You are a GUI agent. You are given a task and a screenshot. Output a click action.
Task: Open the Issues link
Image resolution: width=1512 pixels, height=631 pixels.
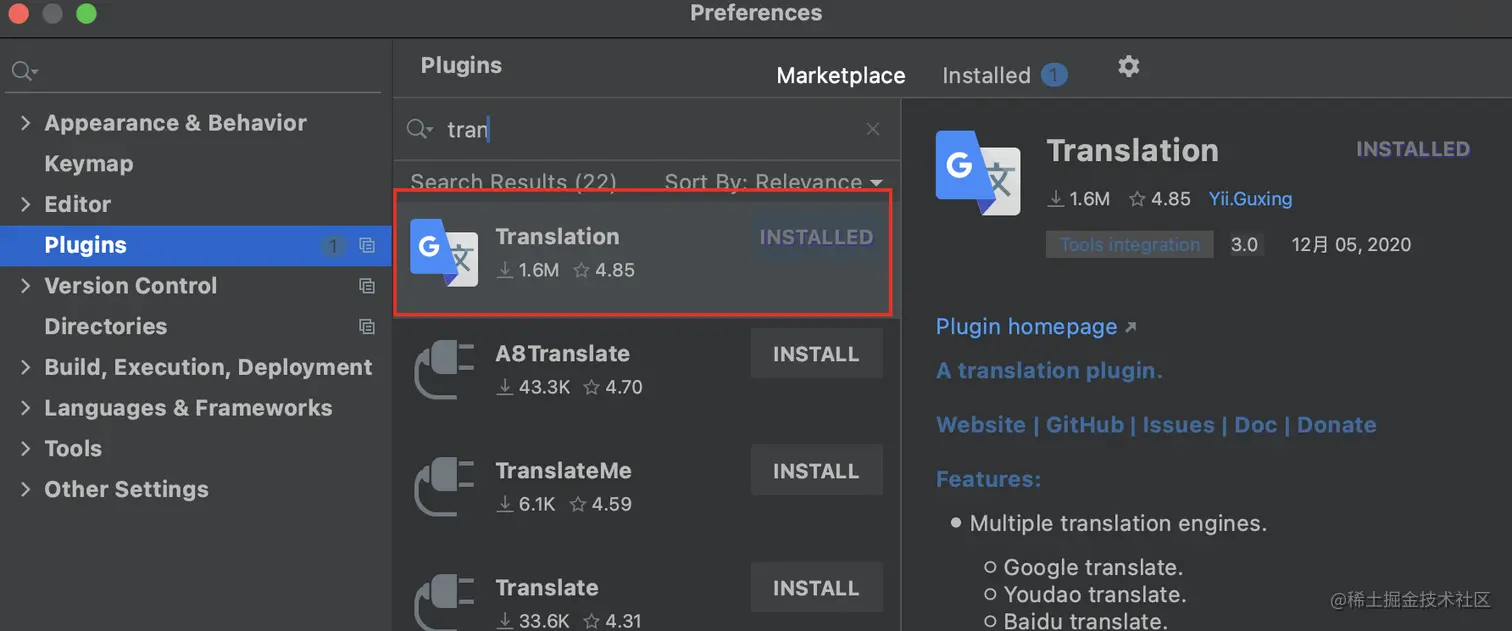tap(1178, 425)
